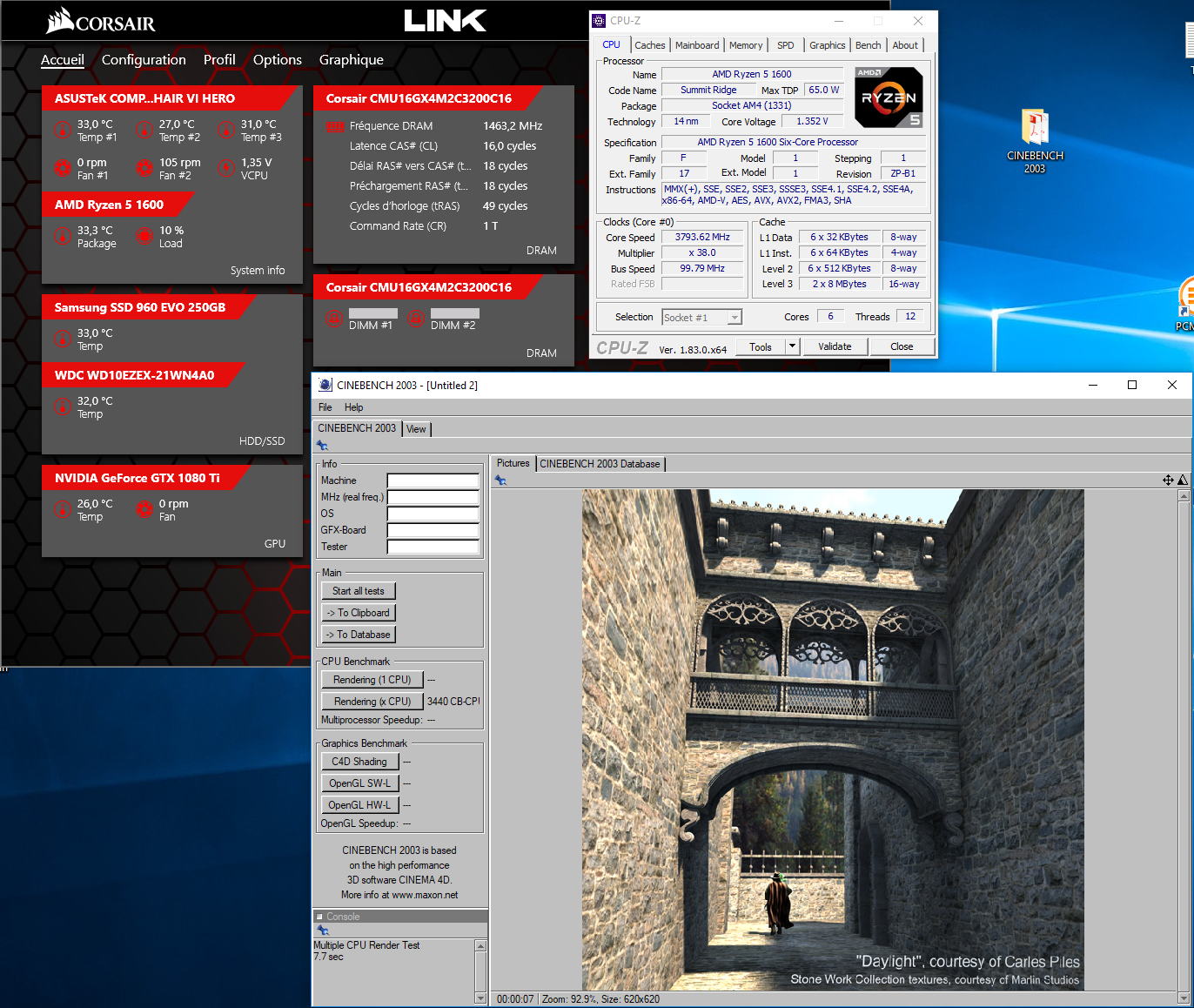
Task: Click the move crosshair icon in picture view
Action: click(1168, 480)
